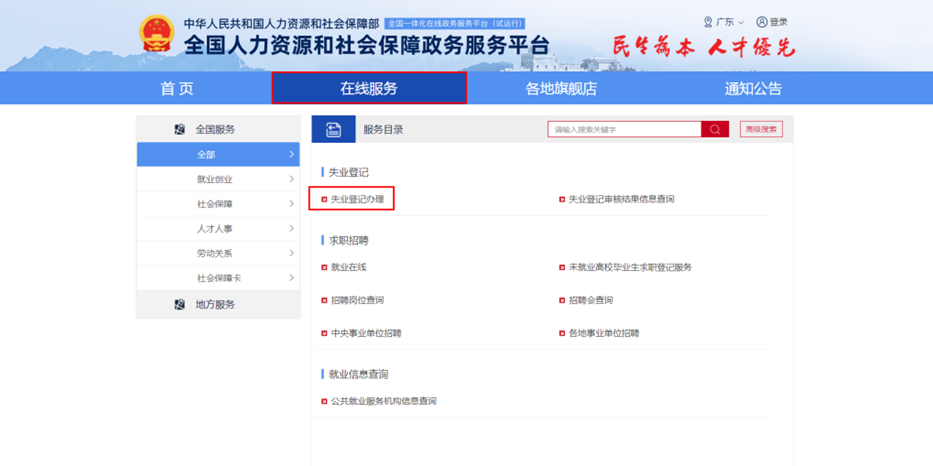This screenshot has width=933, height=466.
Task: Open 失业登记审核结果信息查询 link
Action: 621,199
